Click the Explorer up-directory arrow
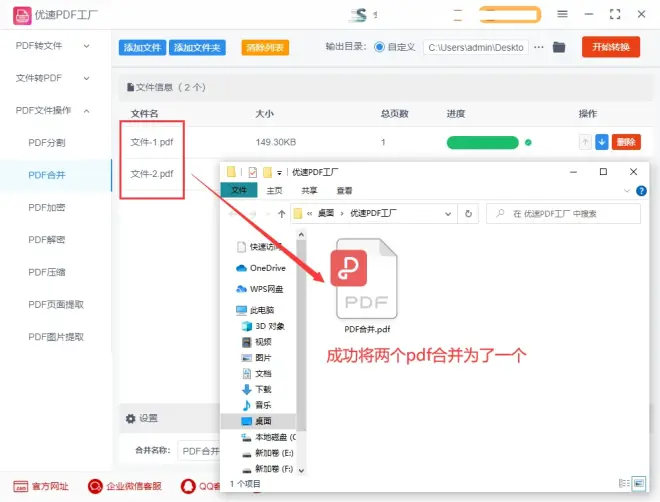 pyautogui.click(x=282, y=214)
